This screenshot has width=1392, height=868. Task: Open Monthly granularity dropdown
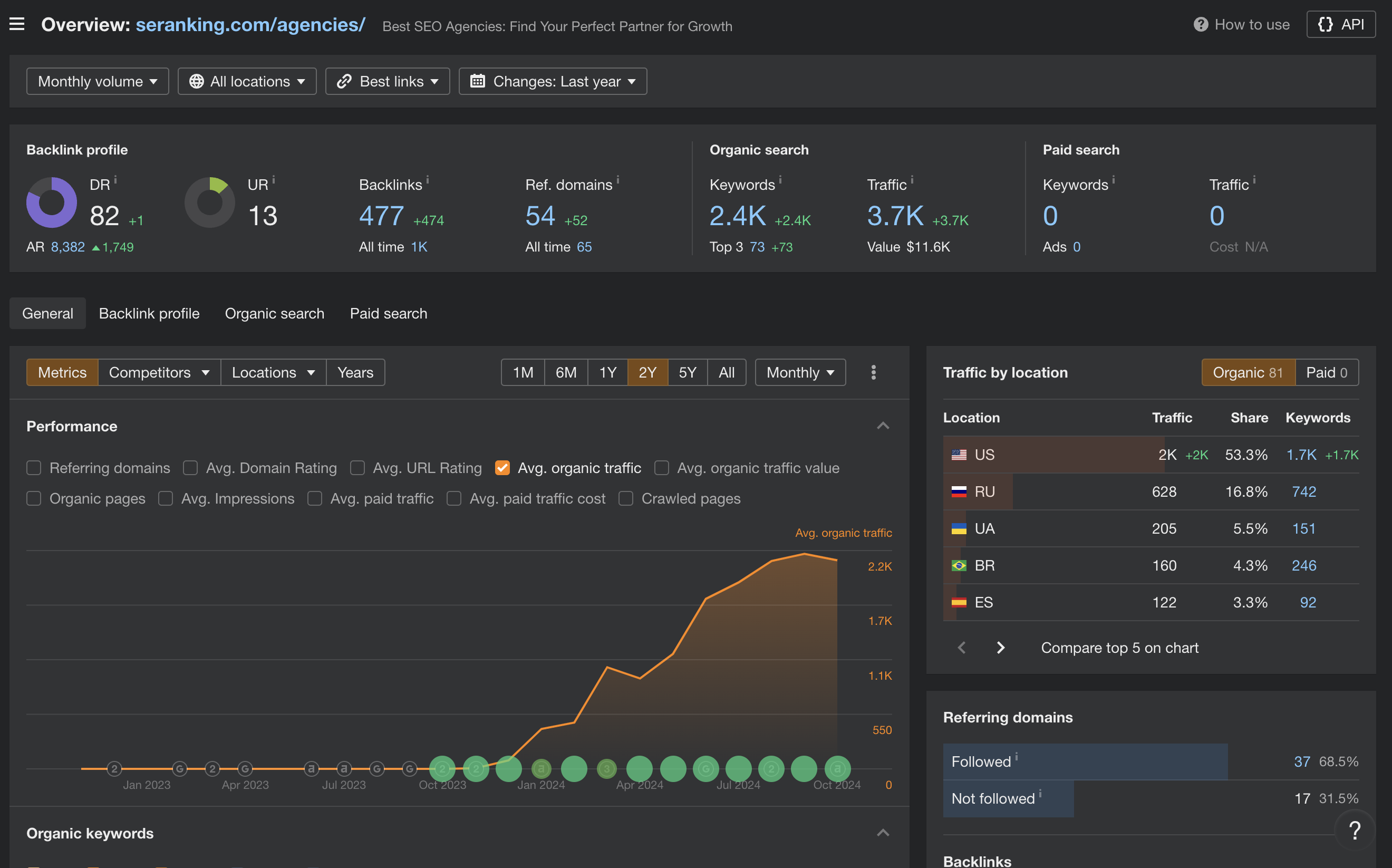tap(800, 373)
